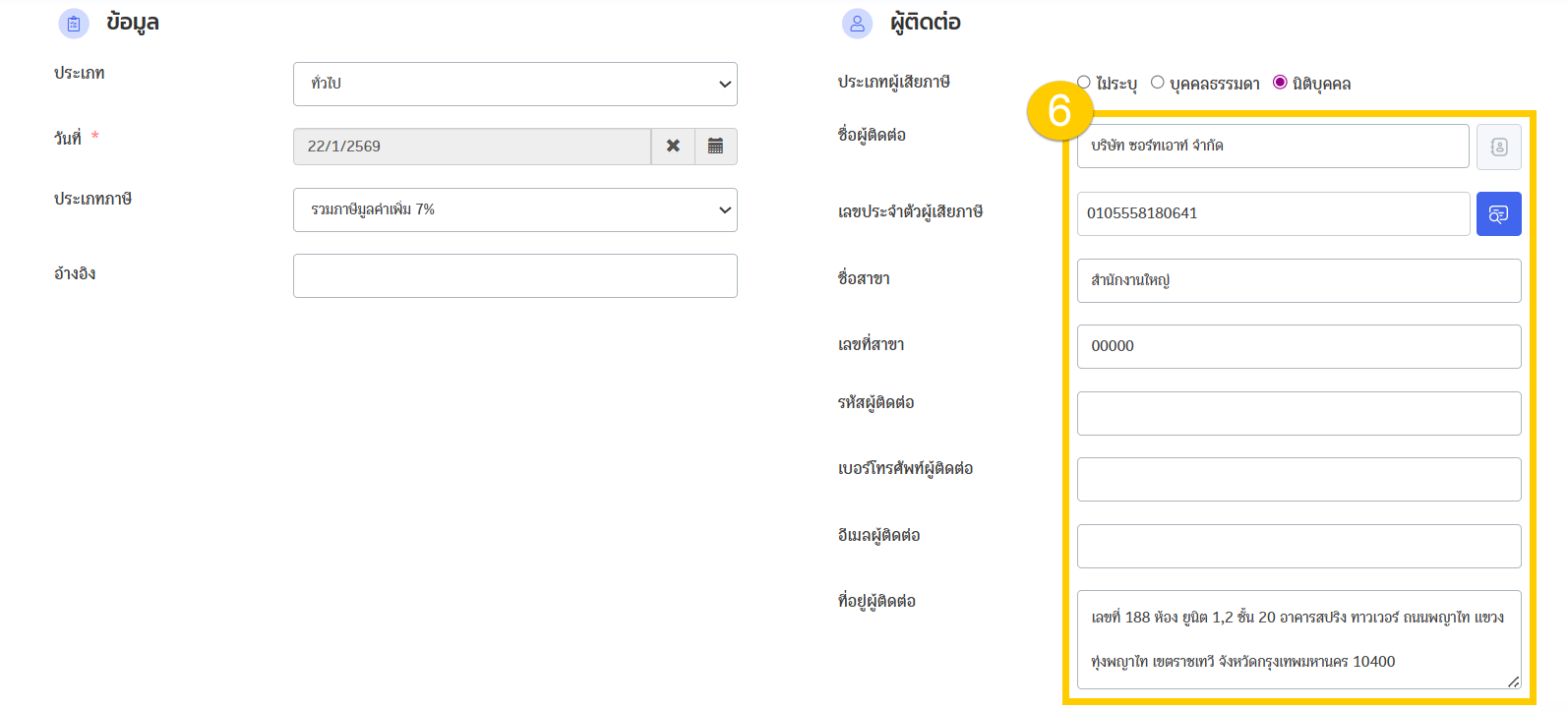Image resolution: width=1568 pixels, height=710 pixels.
Task: Click the branch name field สำนักงานใหญ่
Action: (x=1298, y=281)
